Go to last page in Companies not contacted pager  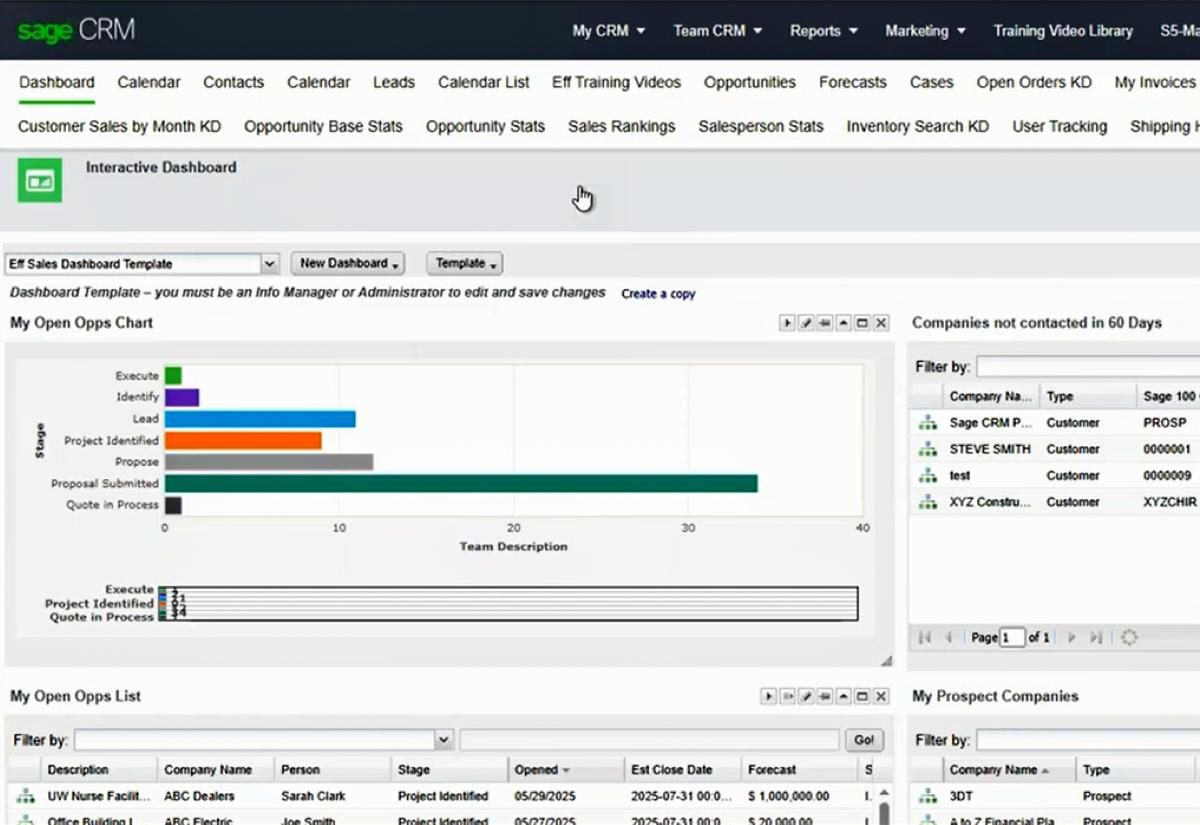pos(1096,637)
